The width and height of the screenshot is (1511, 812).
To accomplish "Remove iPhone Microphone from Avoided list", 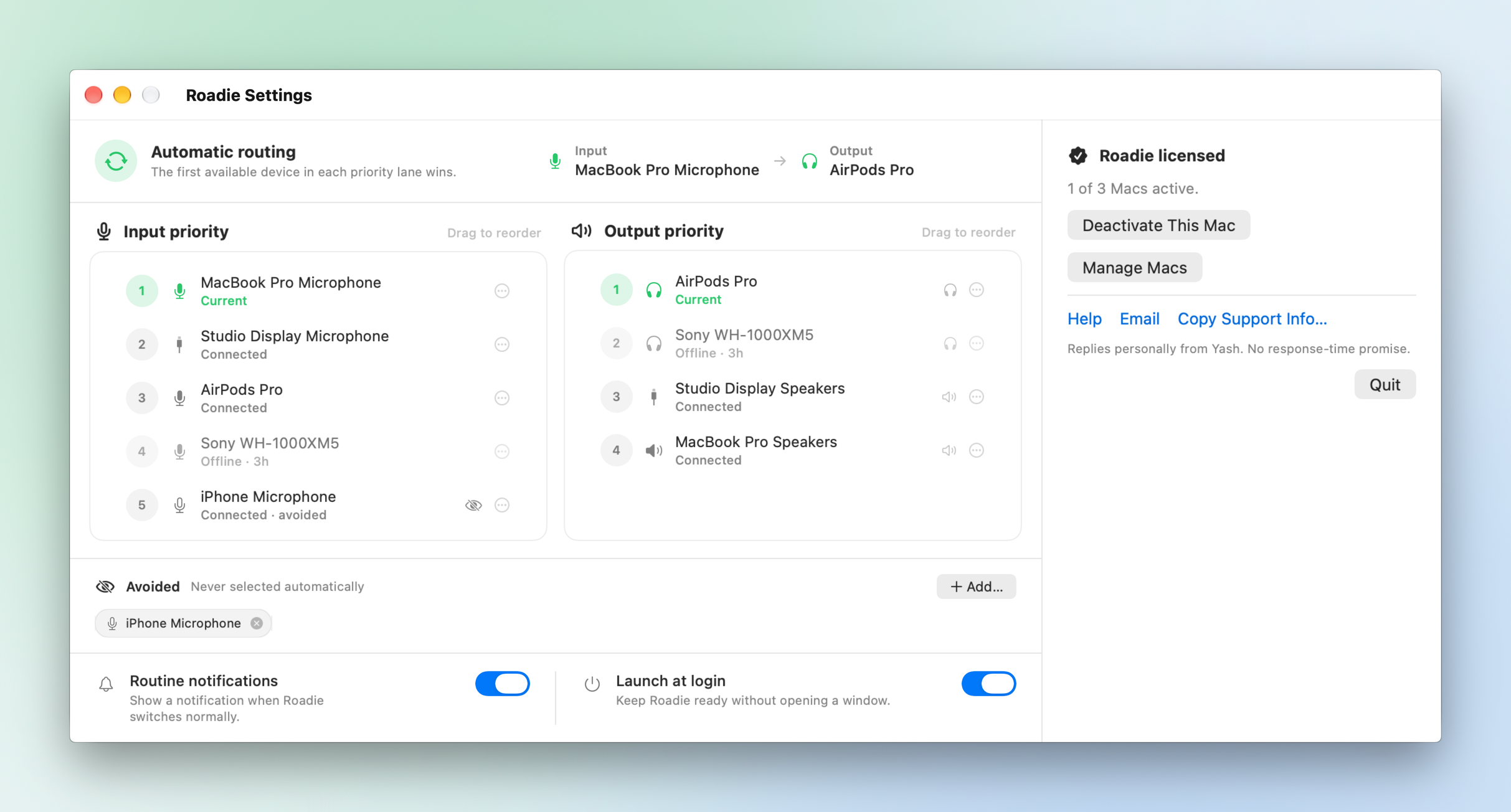I will tap(257, 623).
